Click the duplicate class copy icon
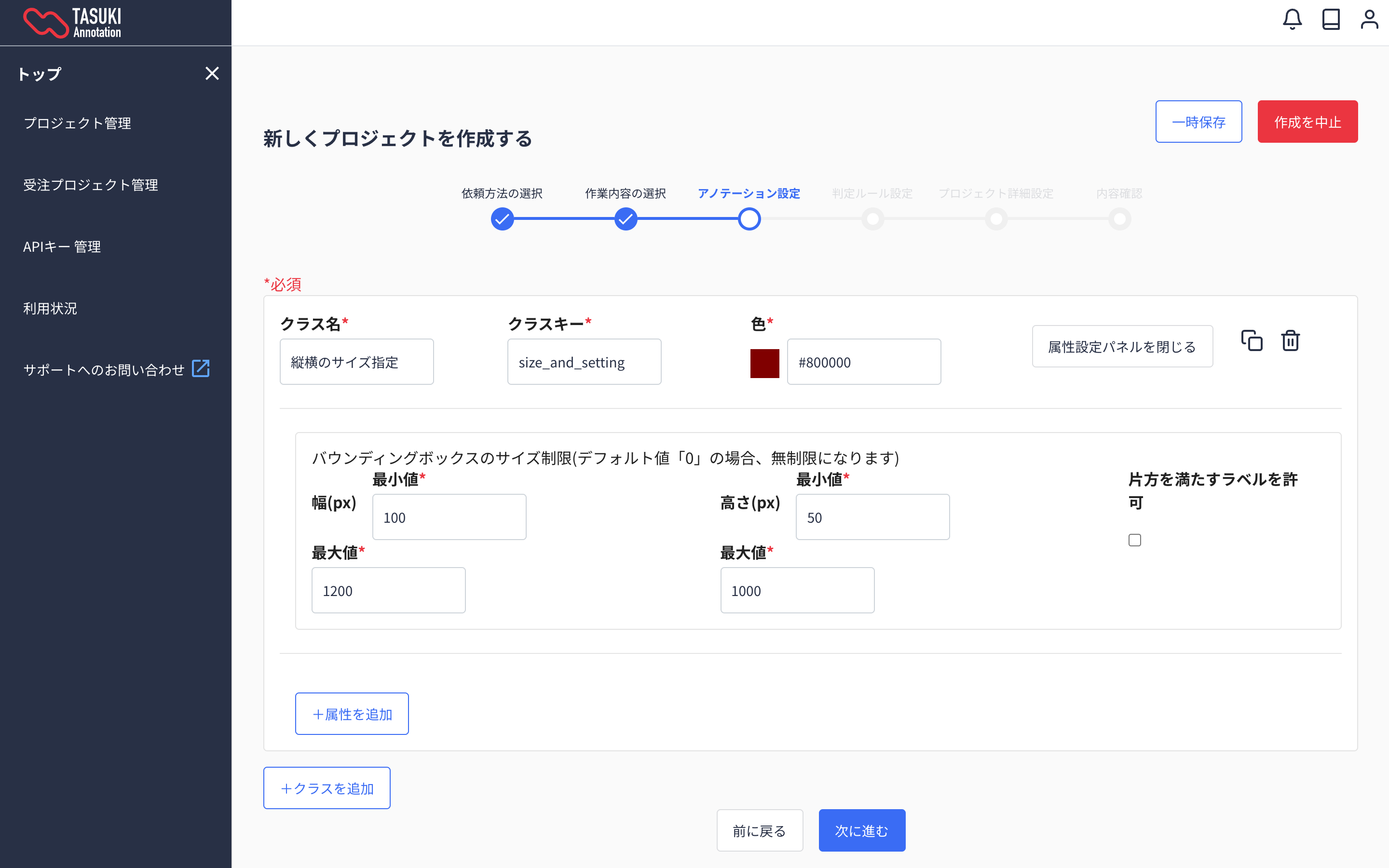Viewport: 1389px width, 868px height. [1251, 340]
